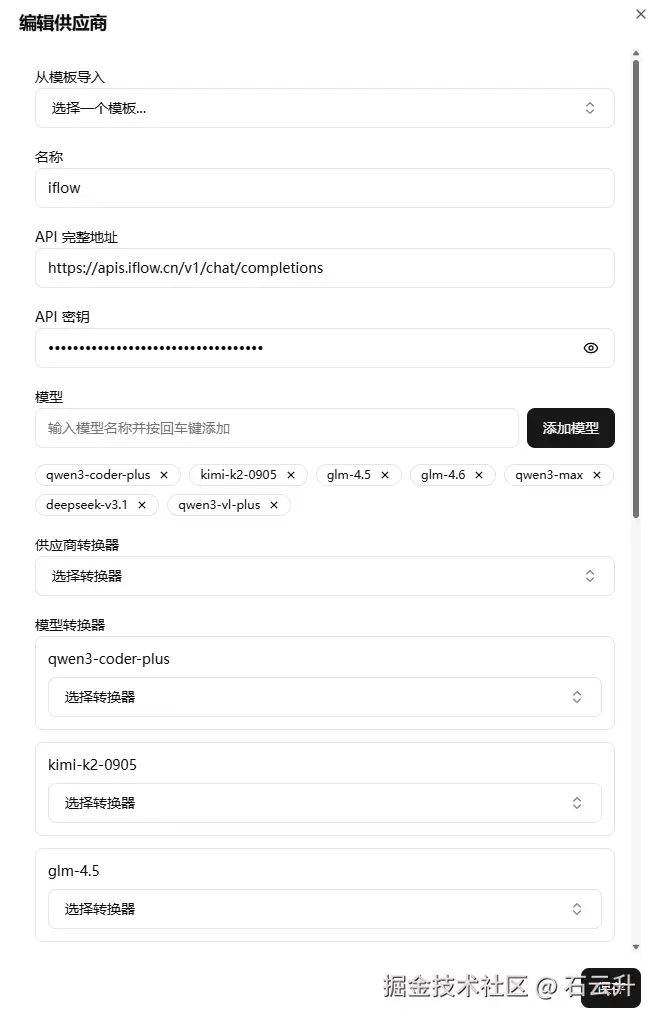660x1023 pixels.
Task: Click the qwen3-max tag text
Action: pos(549,475)
